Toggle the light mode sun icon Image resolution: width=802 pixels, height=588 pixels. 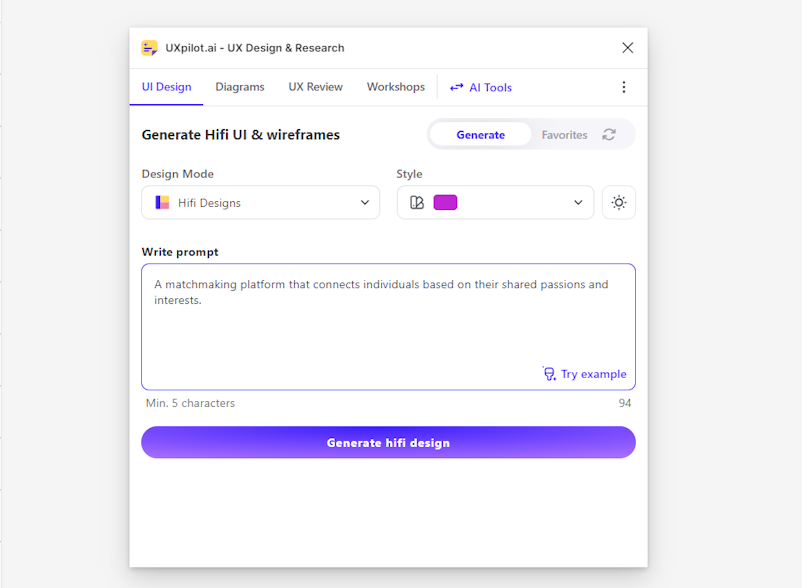pyautogui.click(x=619, y=202)
